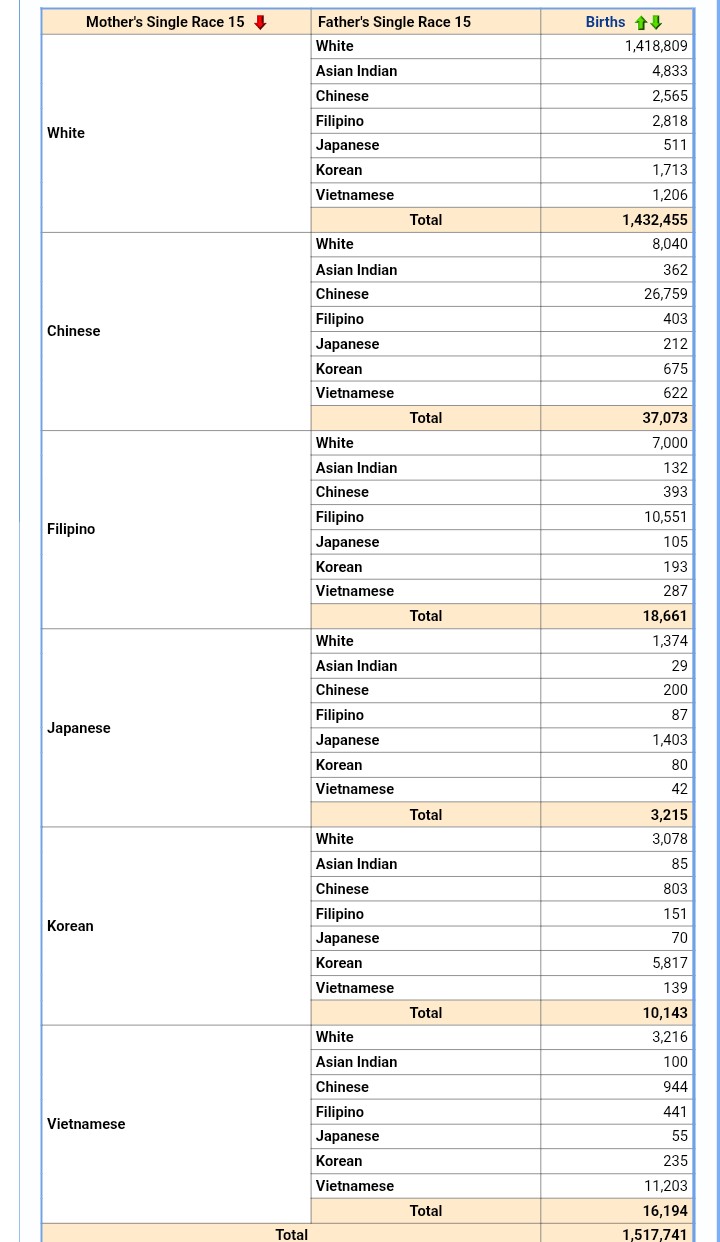Click the Vietnamese group total 16,194

point(665,1211)
